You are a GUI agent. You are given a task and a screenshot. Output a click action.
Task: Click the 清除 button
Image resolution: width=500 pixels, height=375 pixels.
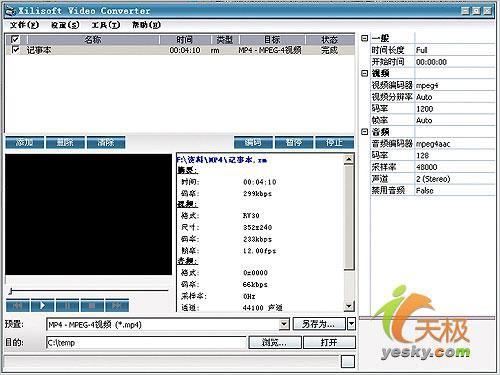pos(106,143)
